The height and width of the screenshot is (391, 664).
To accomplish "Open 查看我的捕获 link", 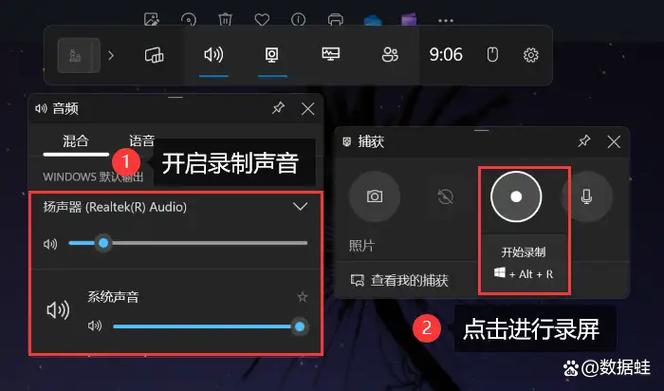I will (399, 280).
